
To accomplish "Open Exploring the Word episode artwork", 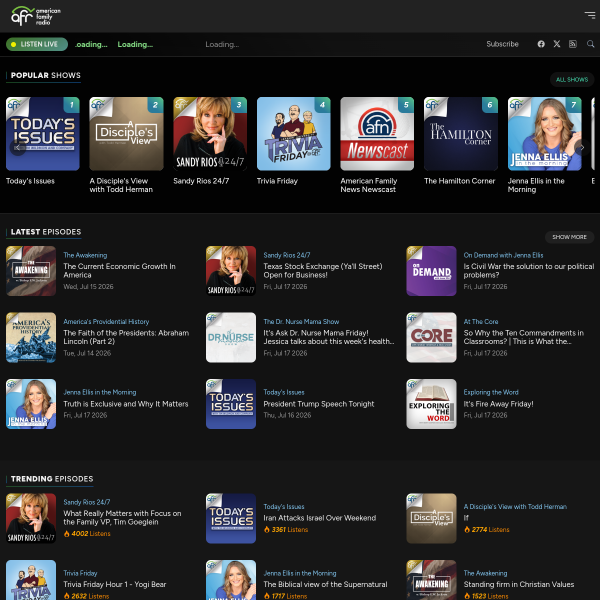I will pos(431,404).
